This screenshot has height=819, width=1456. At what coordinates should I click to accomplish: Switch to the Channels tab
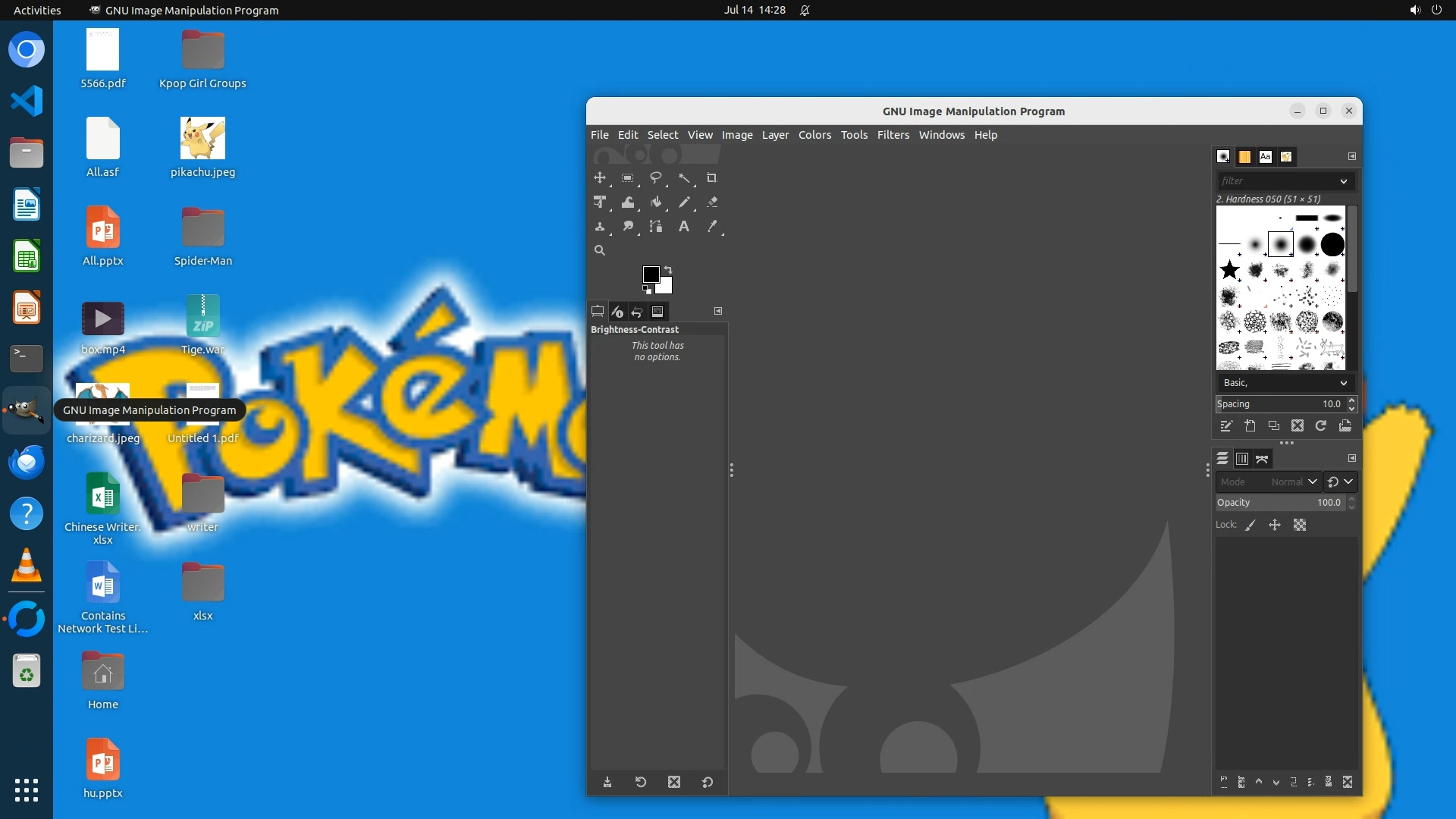pyautogui.click(x=1241, y=459)
